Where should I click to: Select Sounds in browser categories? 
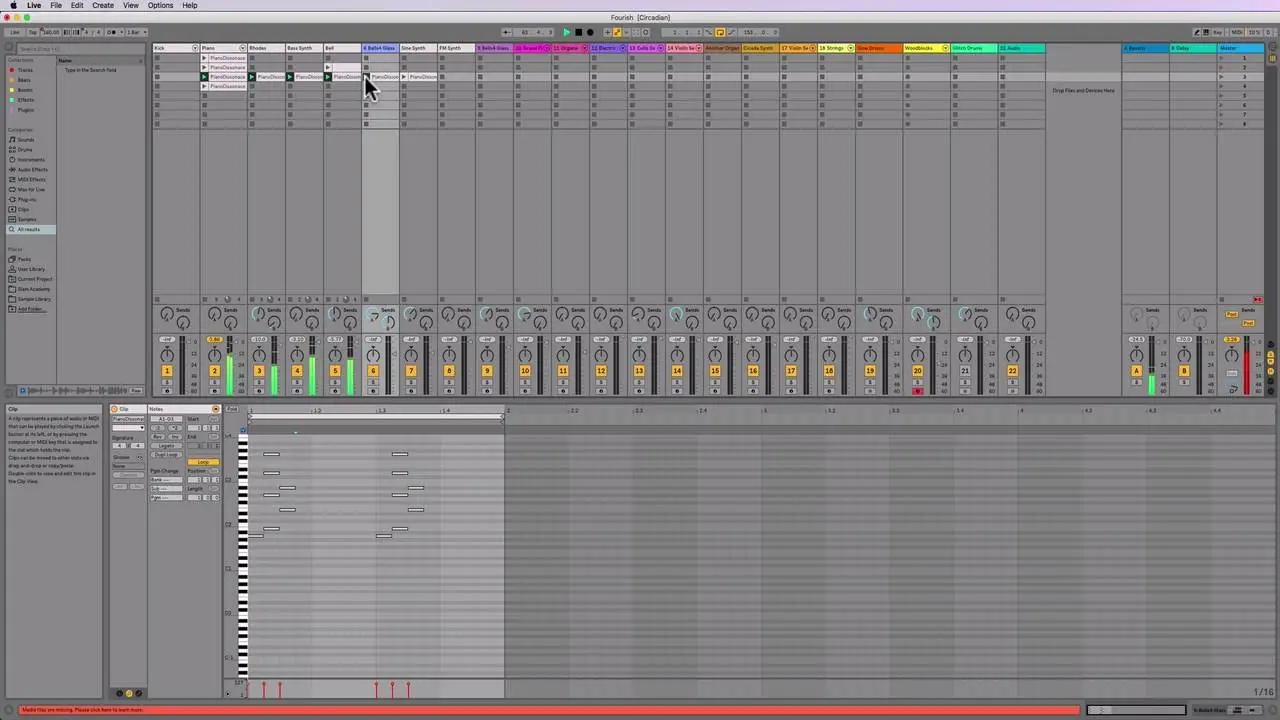pos(25,140)
